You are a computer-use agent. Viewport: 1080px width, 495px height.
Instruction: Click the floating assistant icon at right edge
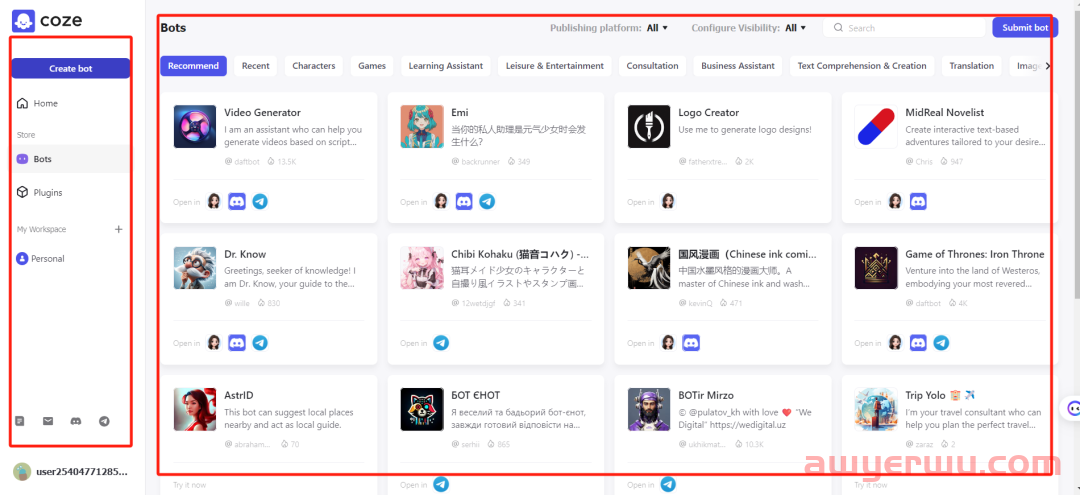point(1072,408)
